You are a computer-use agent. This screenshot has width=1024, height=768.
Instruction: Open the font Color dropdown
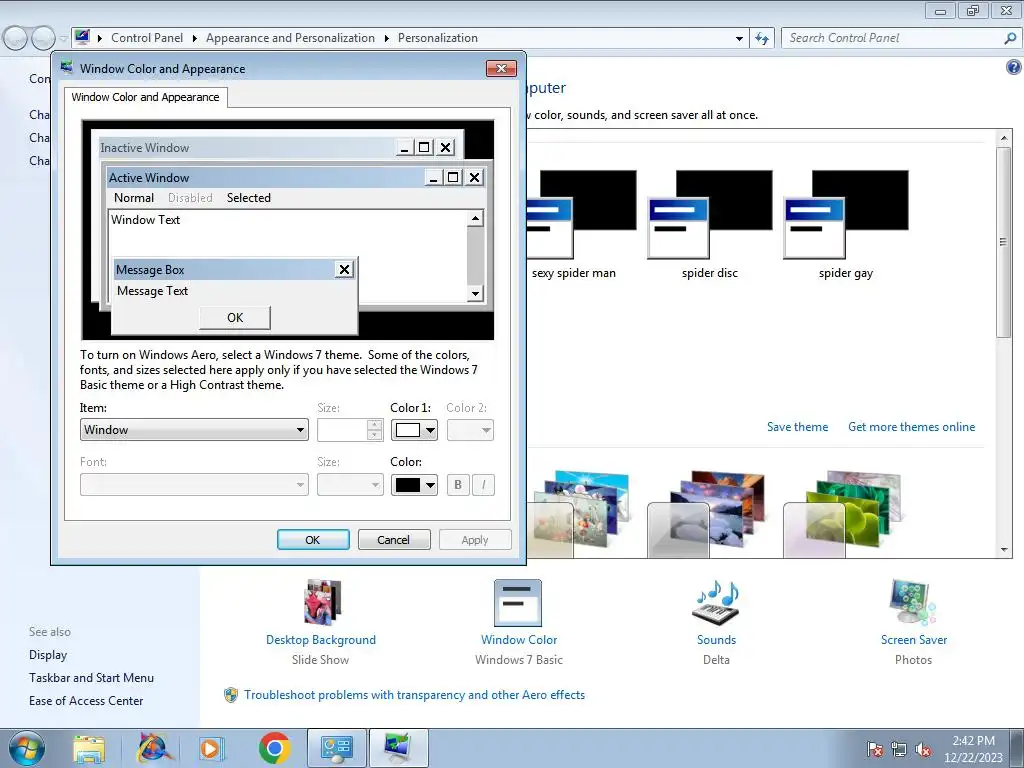414,485
